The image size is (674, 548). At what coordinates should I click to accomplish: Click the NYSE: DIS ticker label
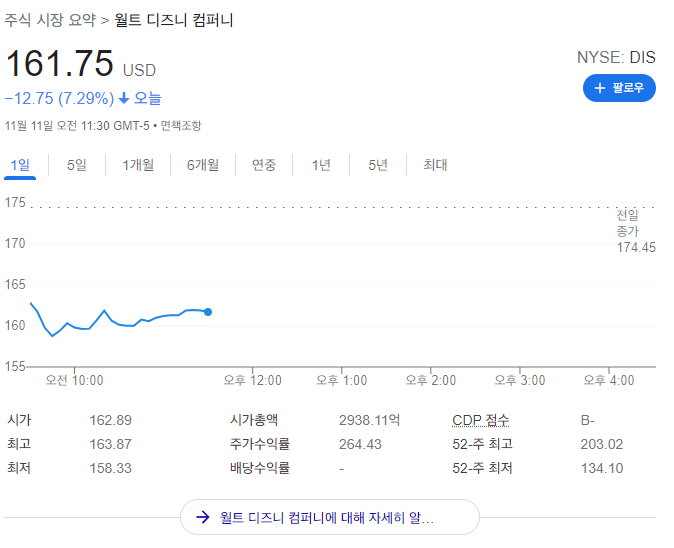point(616,57)
